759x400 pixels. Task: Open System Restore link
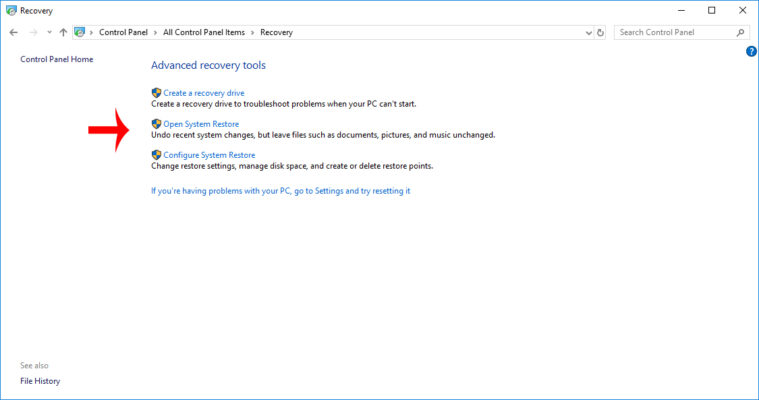point(201,124)
